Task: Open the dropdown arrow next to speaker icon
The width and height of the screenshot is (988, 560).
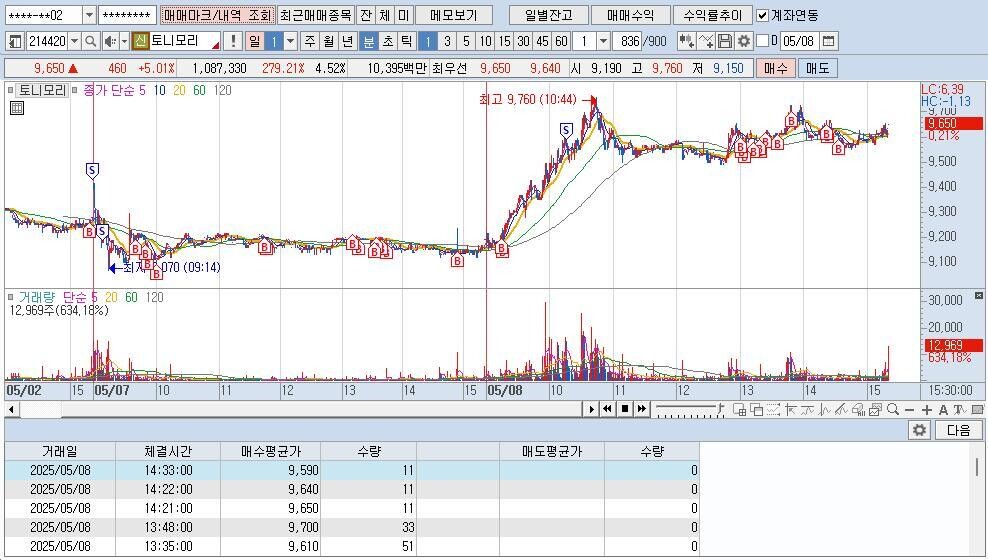Action: pos(124,42)
